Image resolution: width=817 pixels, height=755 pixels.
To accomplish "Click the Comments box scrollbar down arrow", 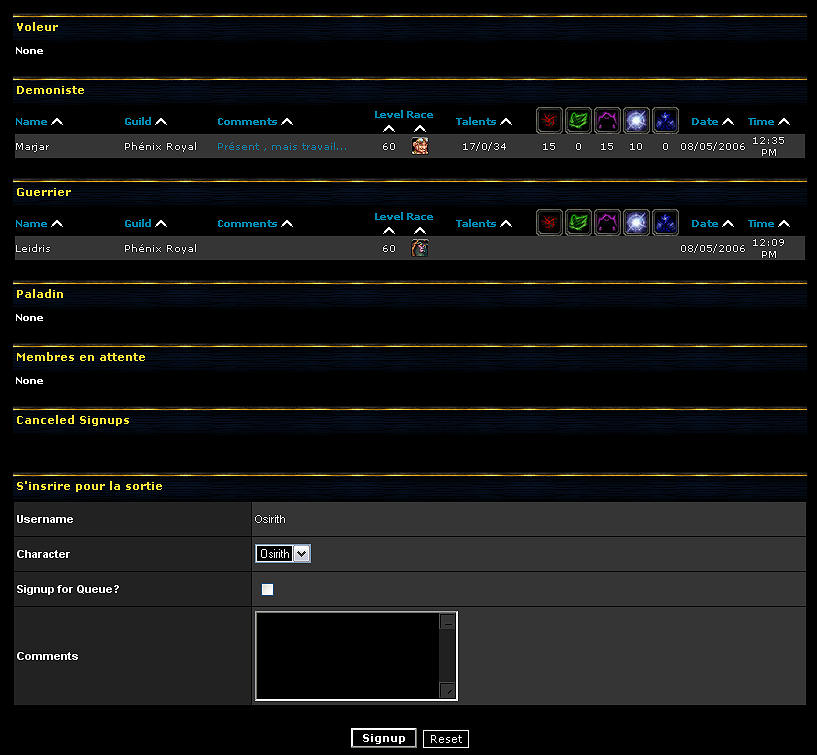I will (x=448, y=690).
